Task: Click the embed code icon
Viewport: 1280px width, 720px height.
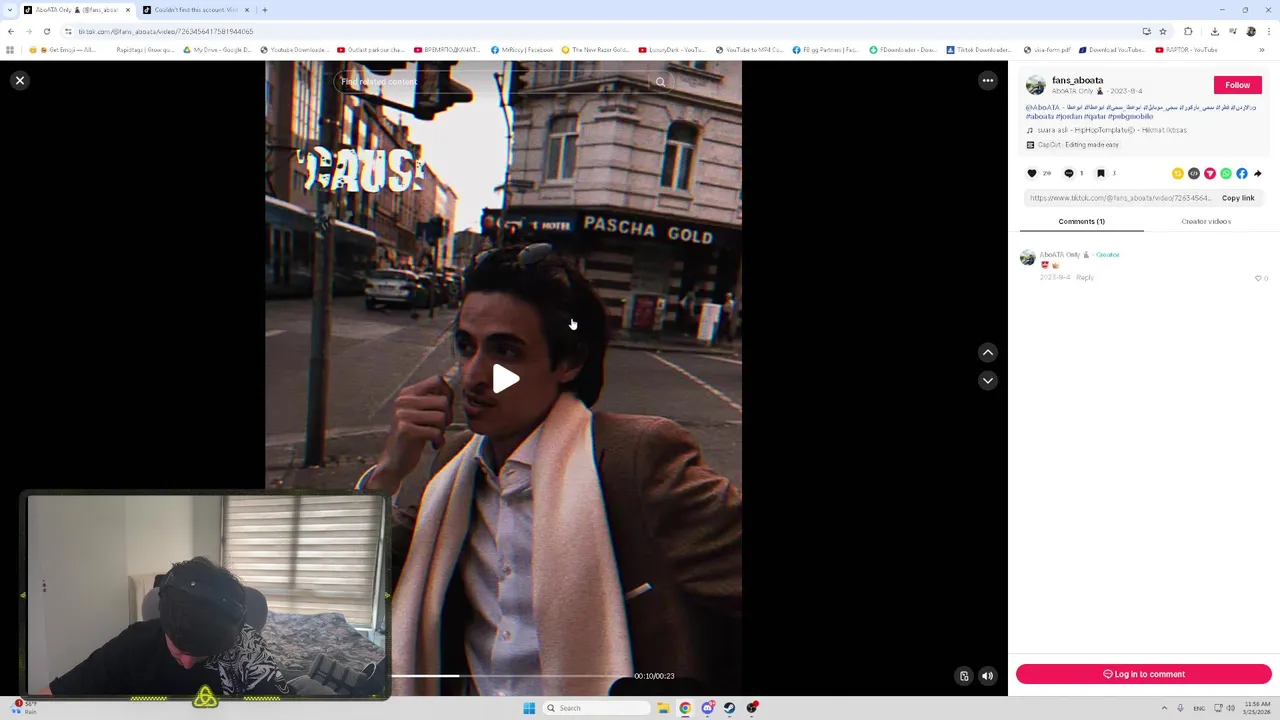Action: (x=1194, y=173)
